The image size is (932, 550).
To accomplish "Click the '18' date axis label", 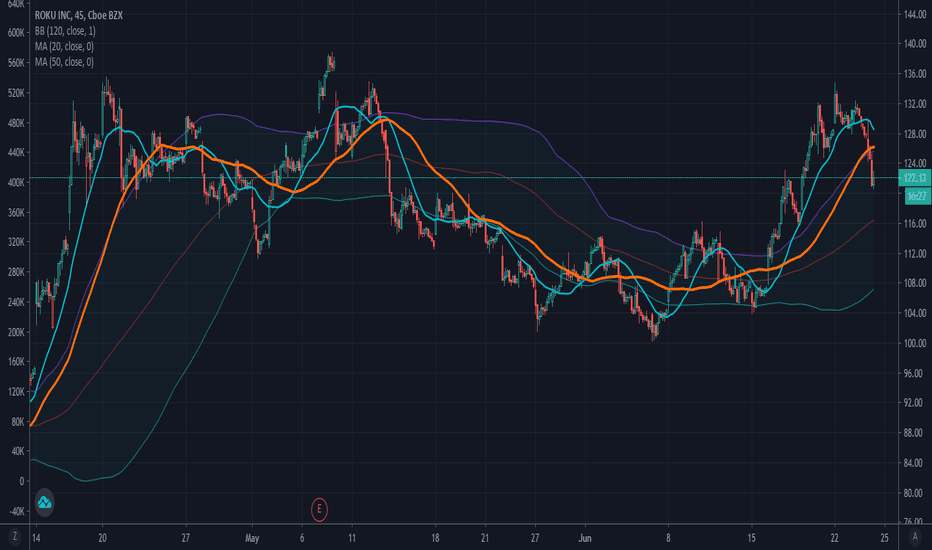I will pos(435,538).
